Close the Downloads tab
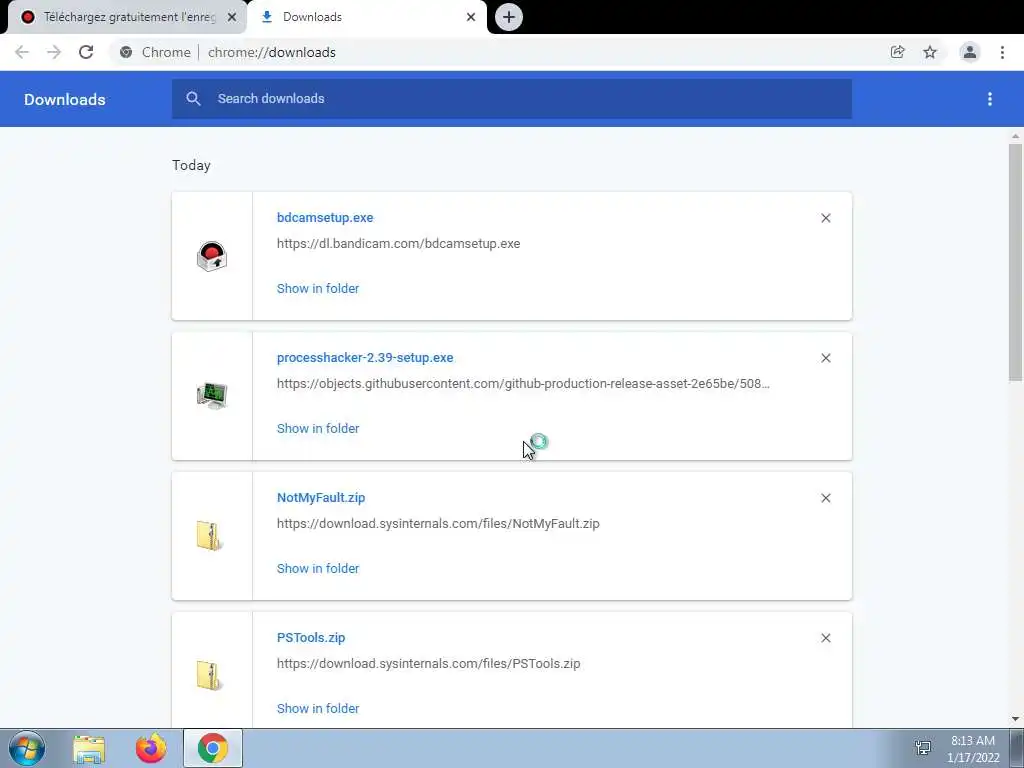This screenshot has height=768, width=1024. point(471,17)
